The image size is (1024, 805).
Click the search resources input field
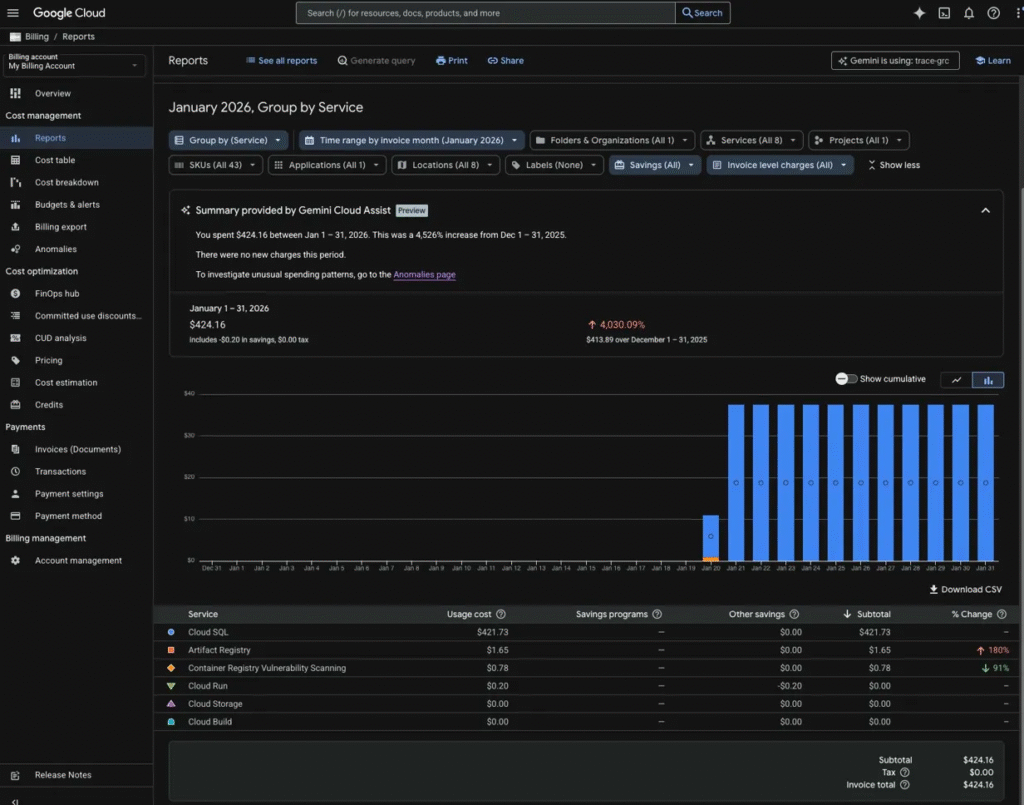click(485, 13)
